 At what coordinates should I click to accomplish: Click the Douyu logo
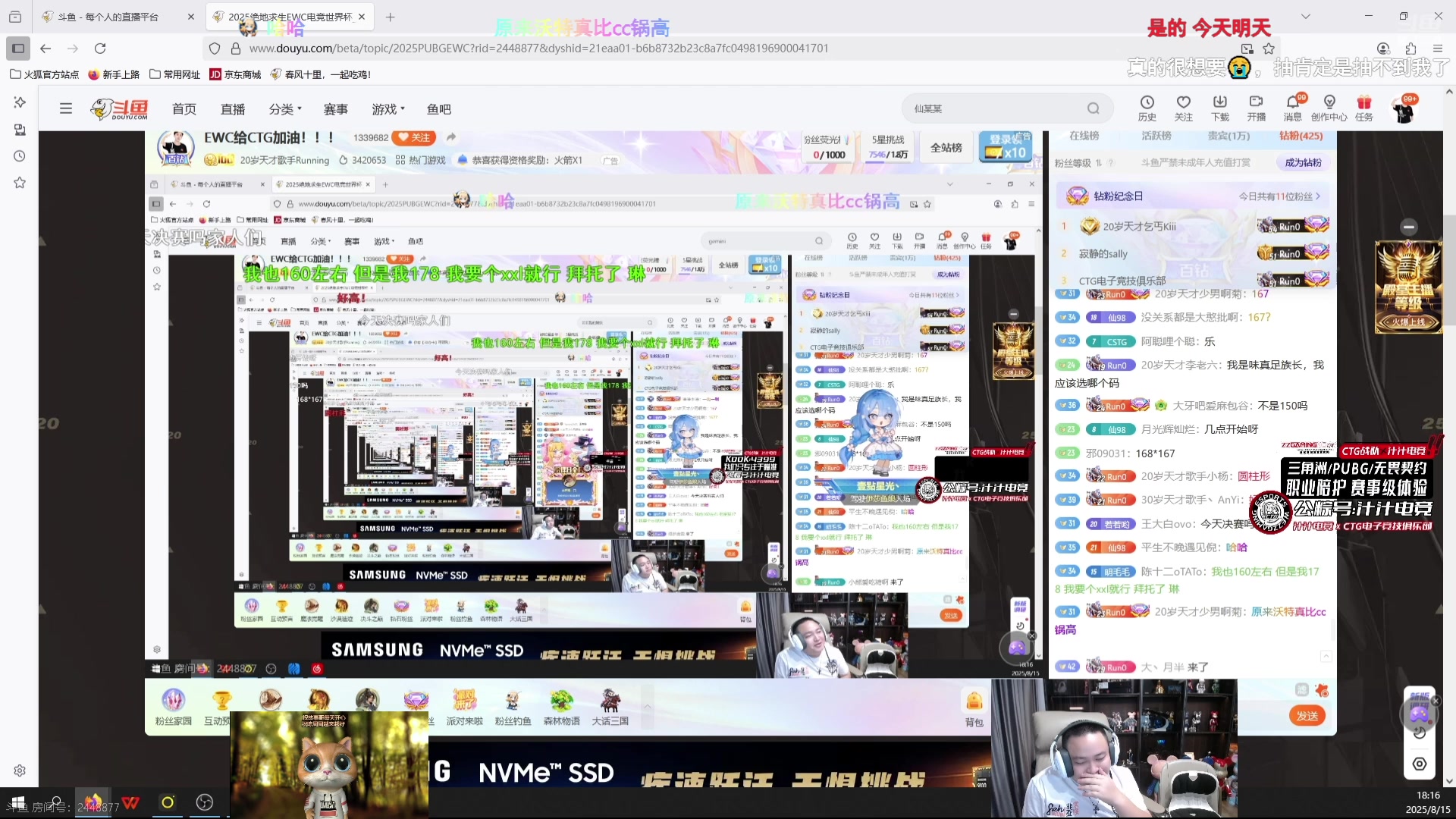tap(119, 109)
